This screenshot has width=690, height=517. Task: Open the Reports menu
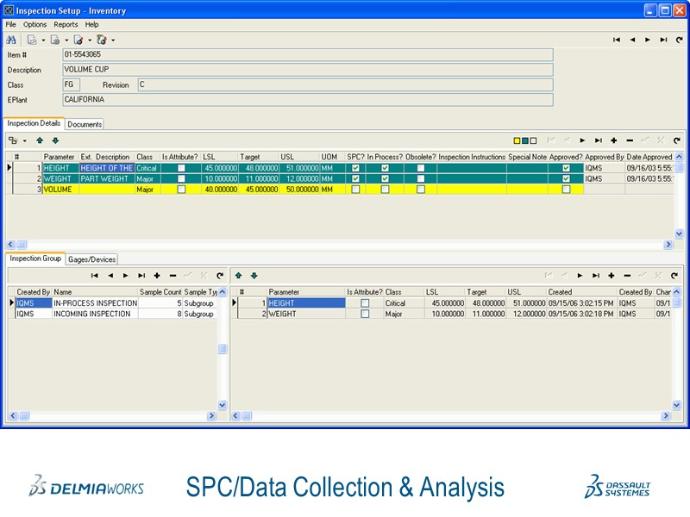65,24
